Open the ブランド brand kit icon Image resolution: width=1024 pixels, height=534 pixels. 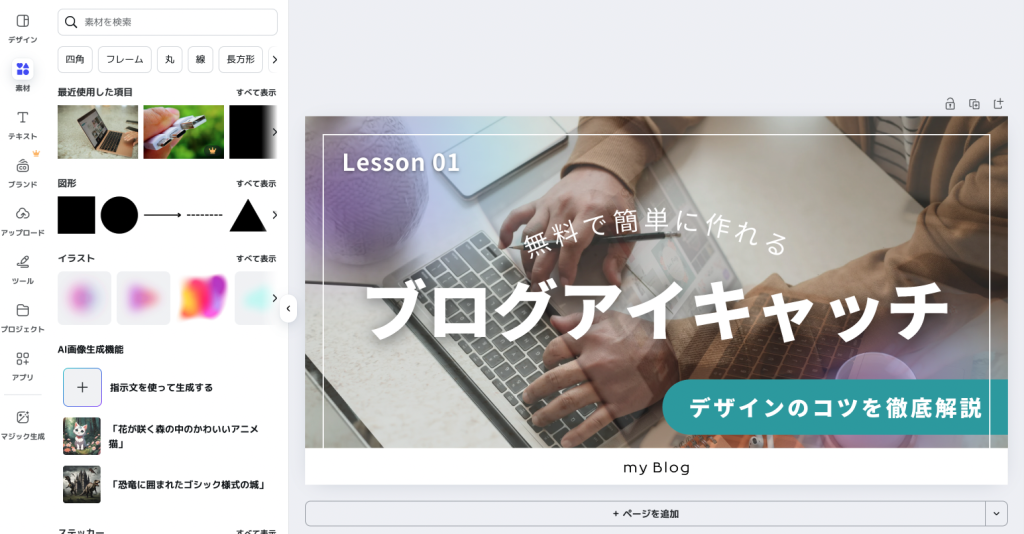(22, 172)
